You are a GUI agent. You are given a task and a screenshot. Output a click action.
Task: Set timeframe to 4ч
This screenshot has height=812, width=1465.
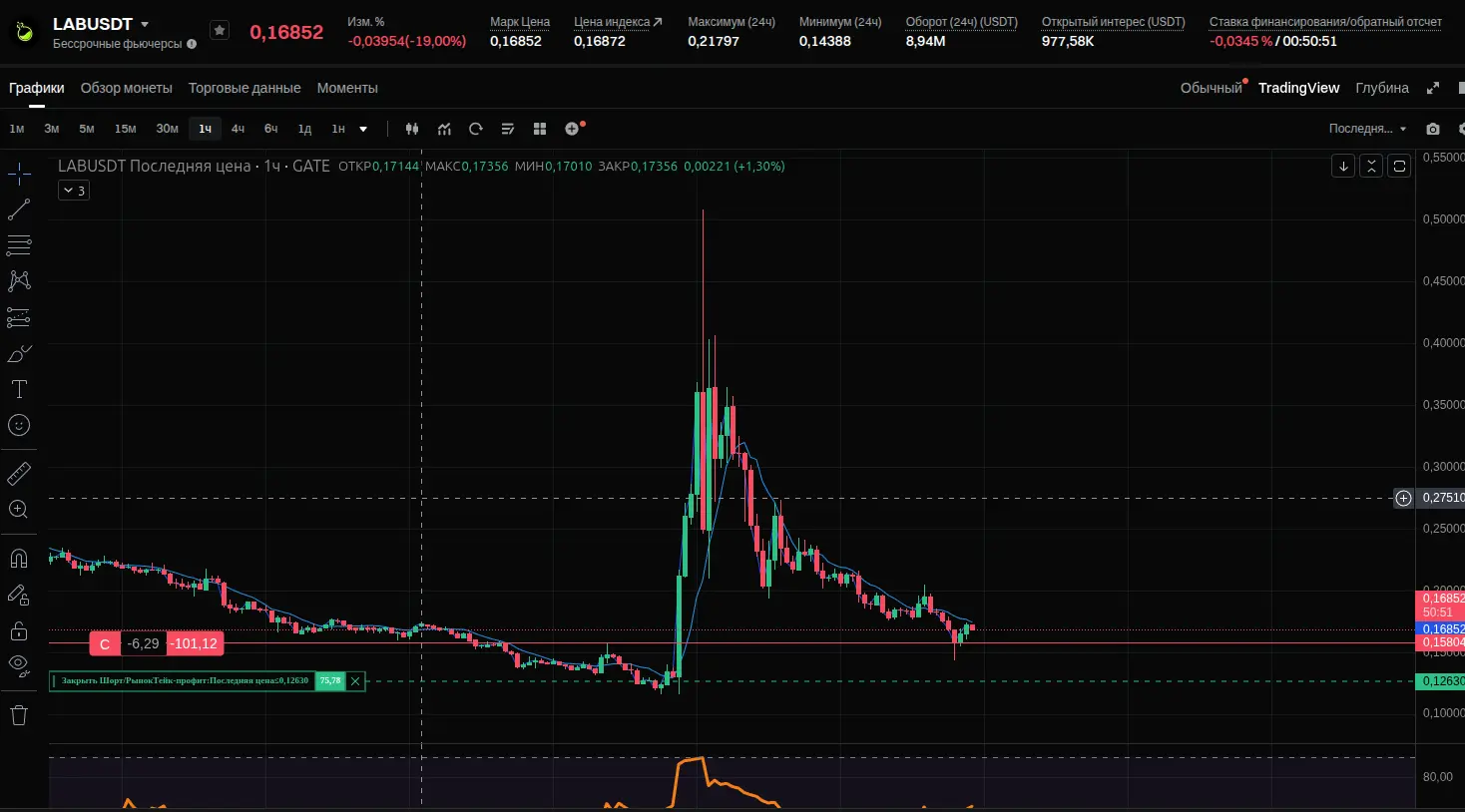[238, 129]
